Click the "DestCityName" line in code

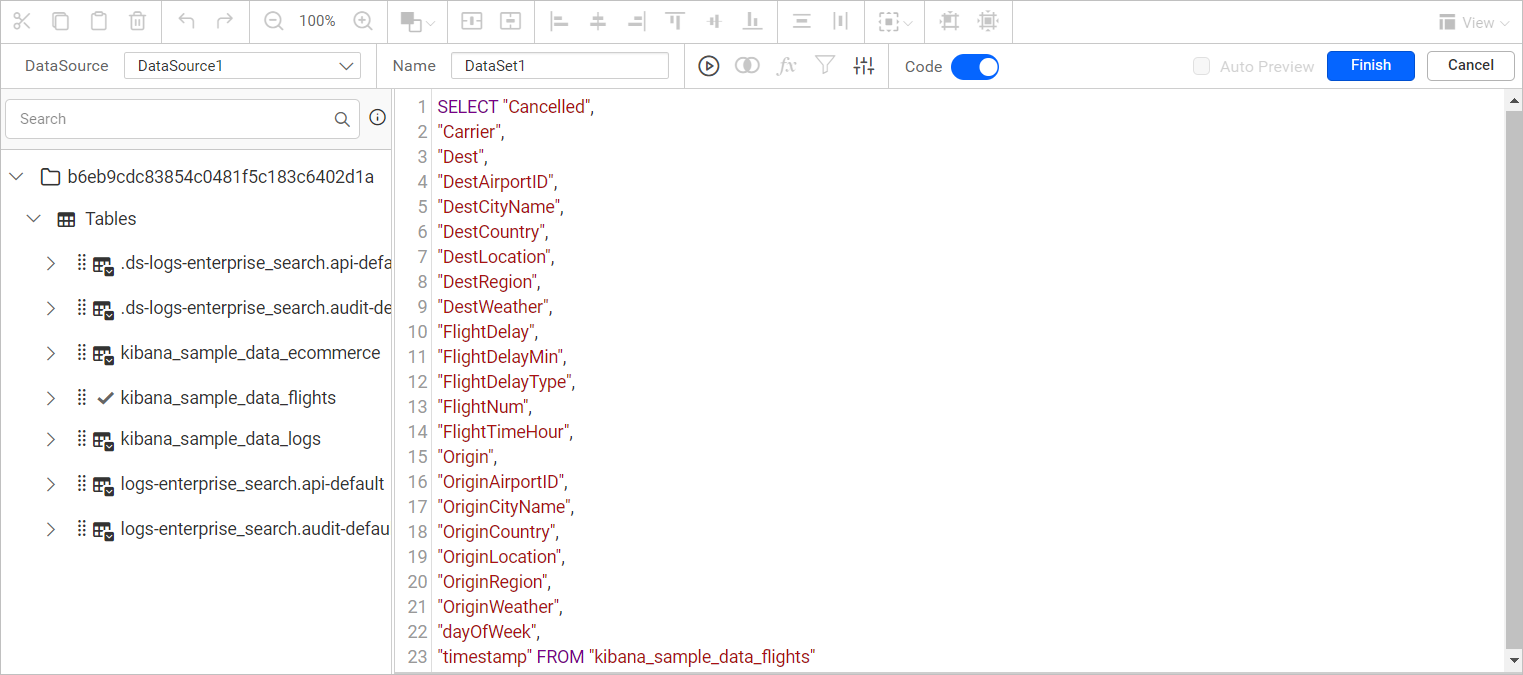[501, 207]
